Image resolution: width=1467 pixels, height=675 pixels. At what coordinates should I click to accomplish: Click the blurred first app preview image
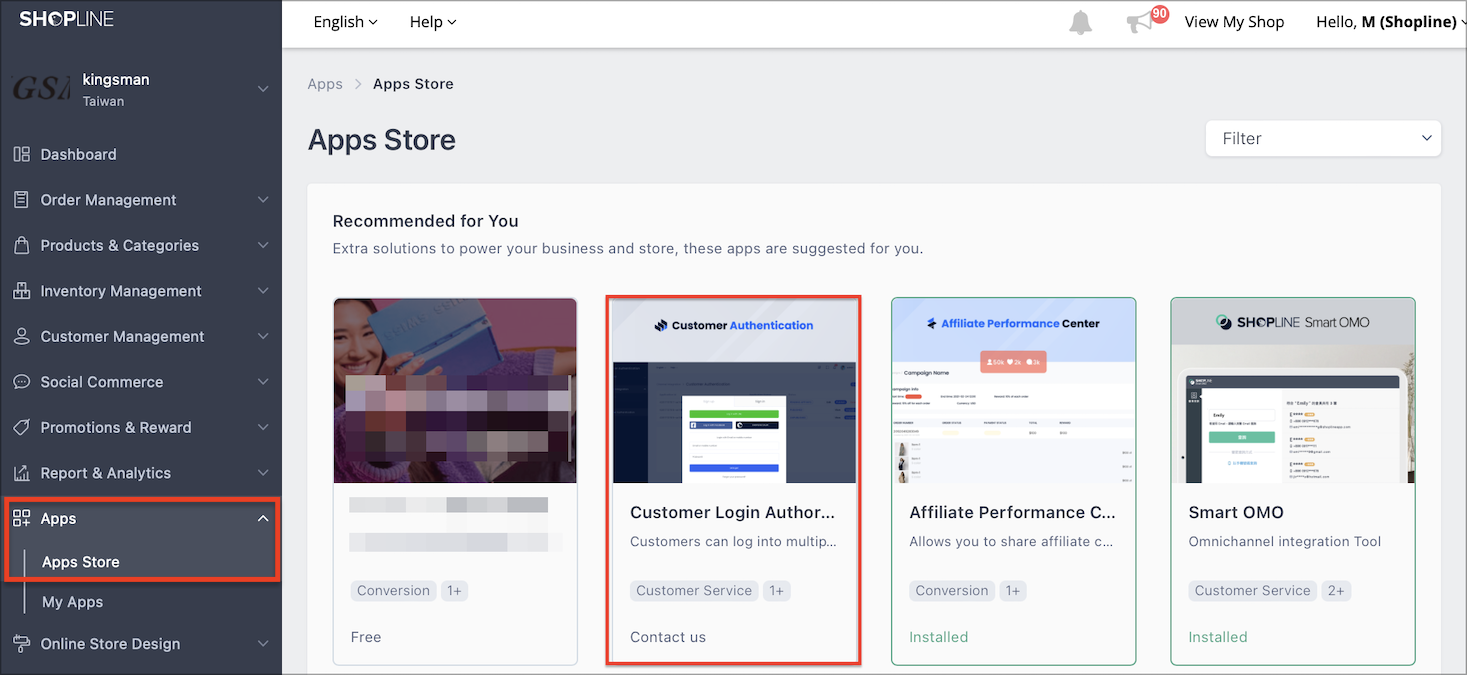click(455, 391)
